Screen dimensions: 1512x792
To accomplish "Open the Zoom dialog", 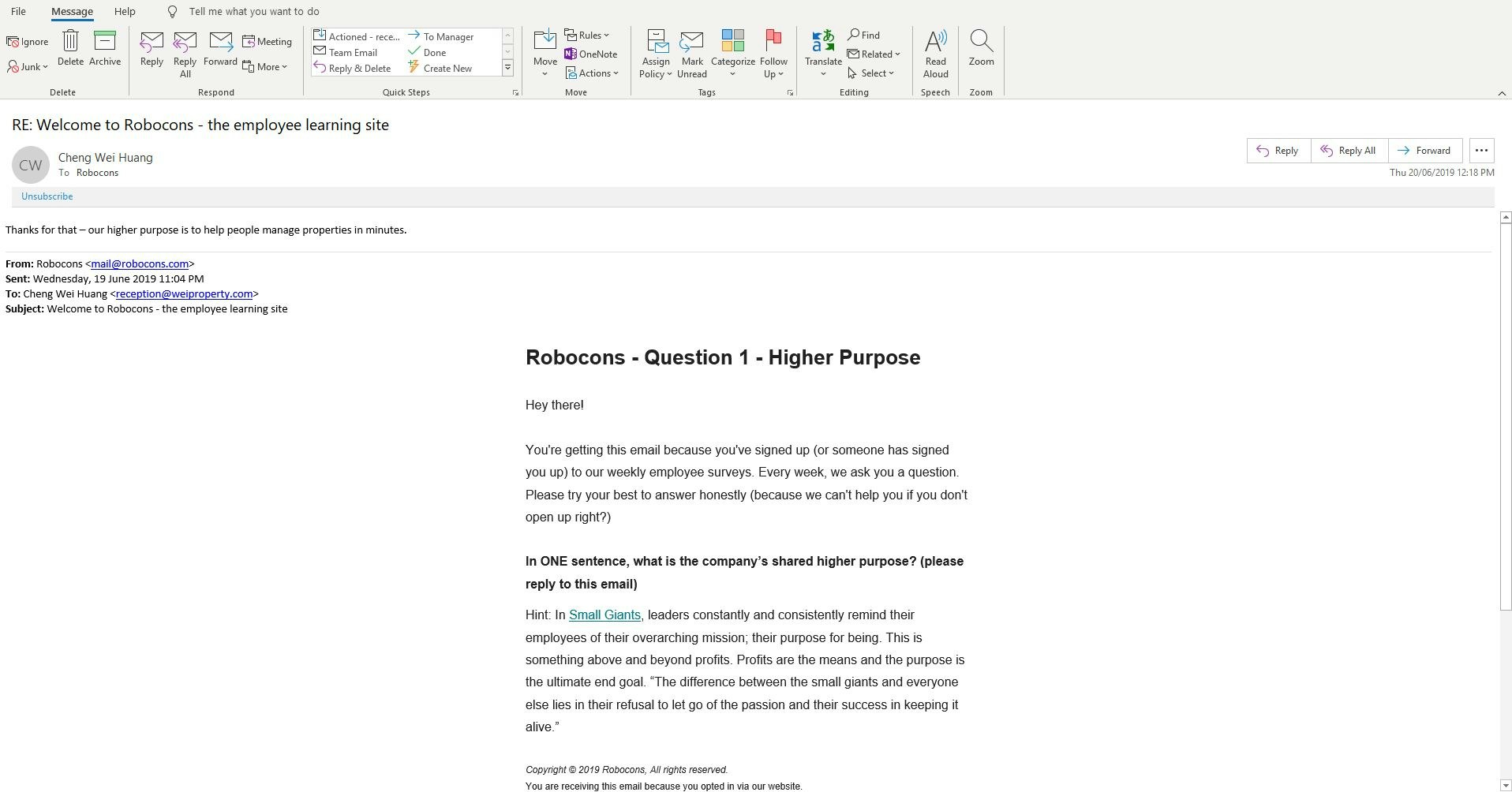I will pos(981,48).
